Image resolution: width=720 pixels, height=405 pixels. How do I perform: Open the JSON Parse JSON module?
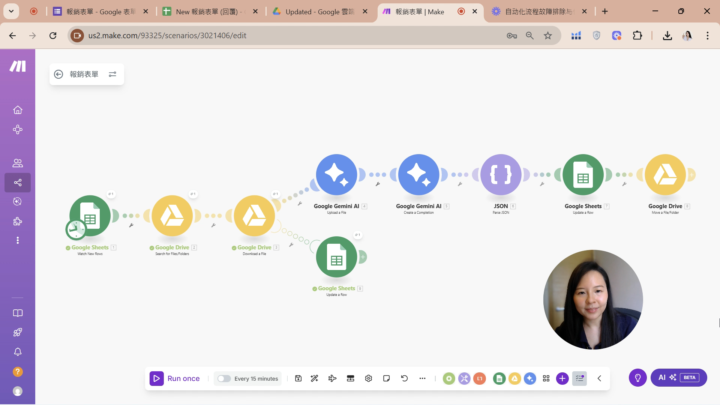[501, 174]
